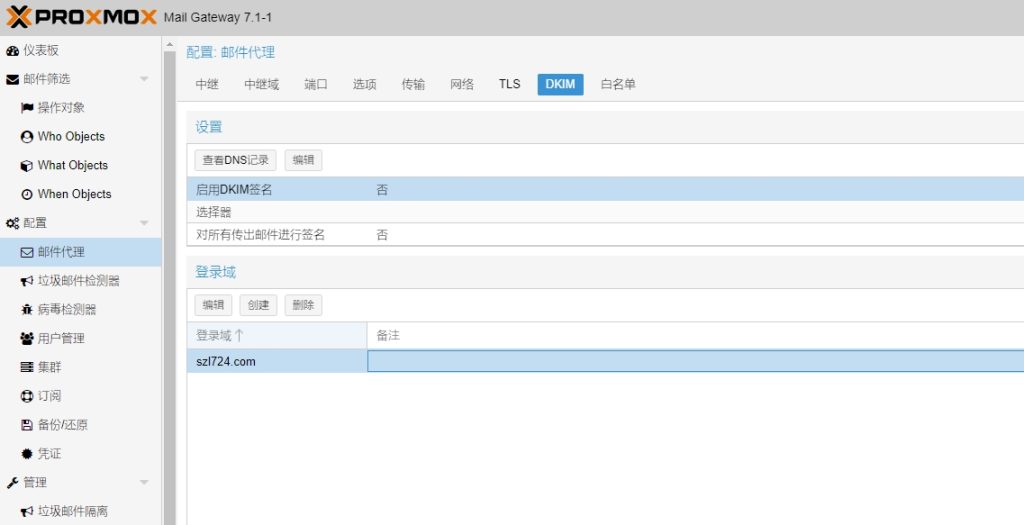1024x525 pixels.
Task: Click the What Objects cube icon
Action: (27, 165)
